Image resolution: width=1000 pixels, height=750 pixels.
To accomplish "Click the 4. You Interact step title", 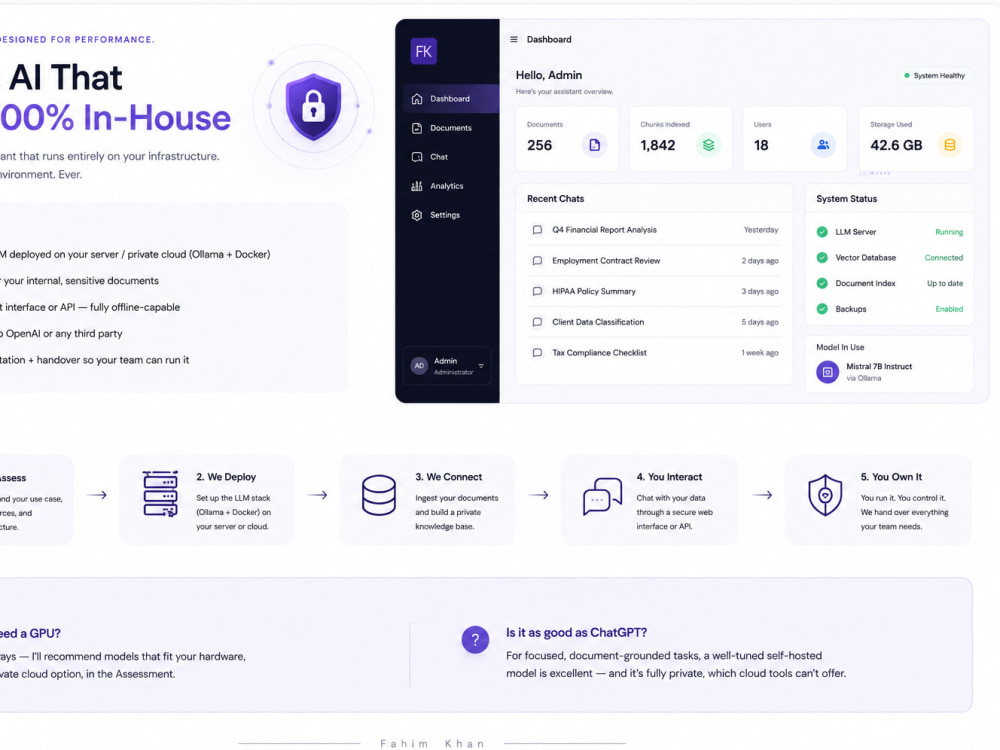I will (x=669, y=477).
